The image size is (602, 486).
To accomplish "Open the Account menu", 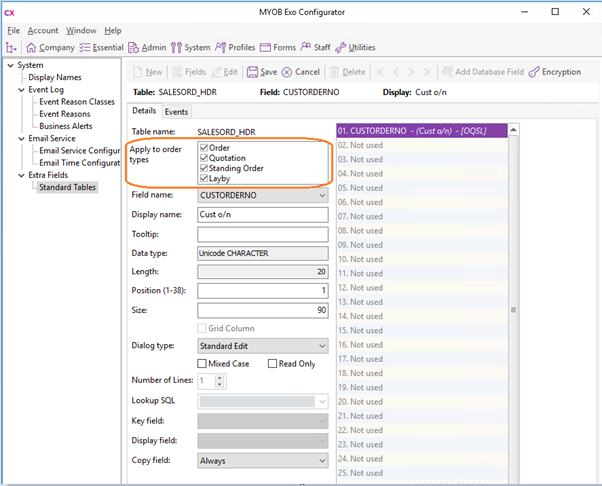I will [x=43, y=31].
